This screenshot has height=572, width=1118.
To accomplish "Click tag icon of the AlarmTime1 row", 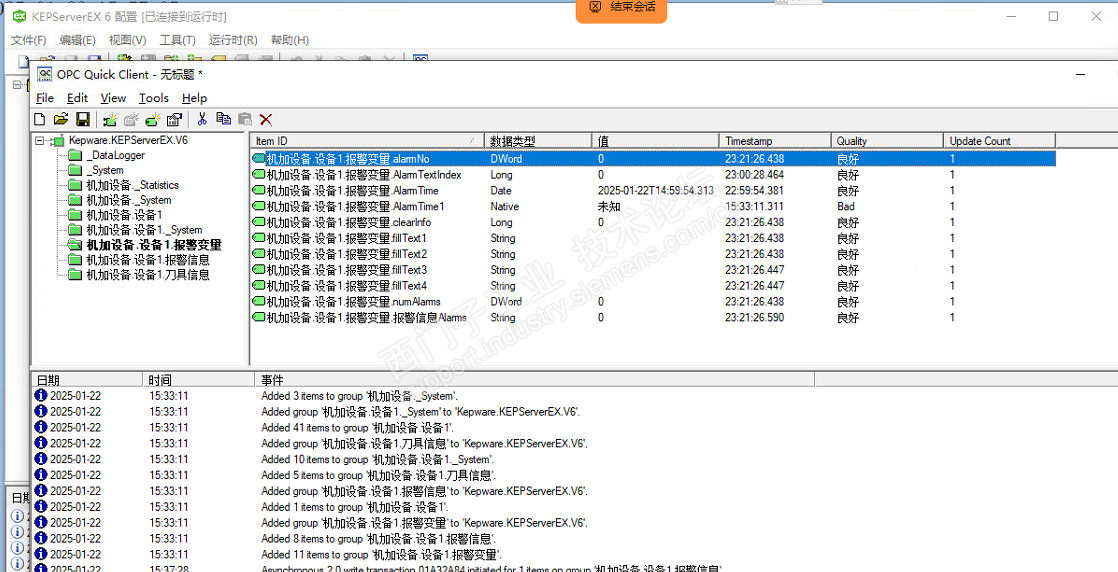I will point(259,206).
